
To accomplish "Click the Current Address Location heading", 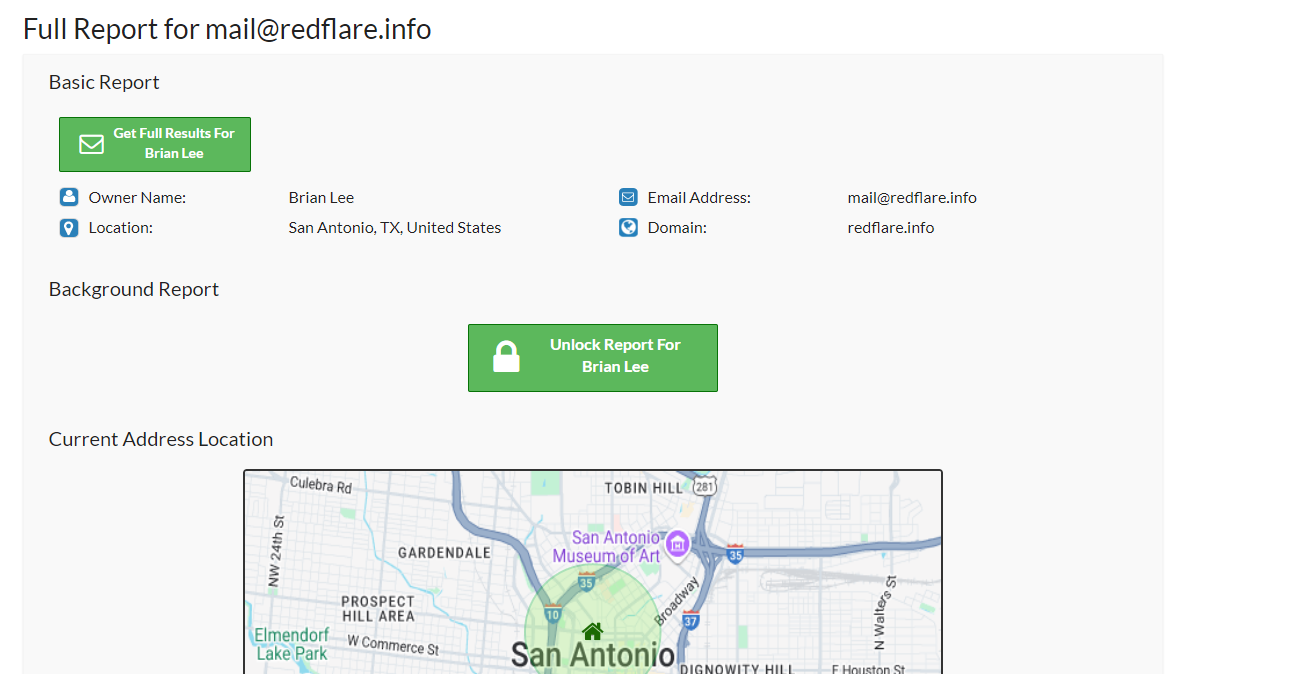I will coord(161,439).
